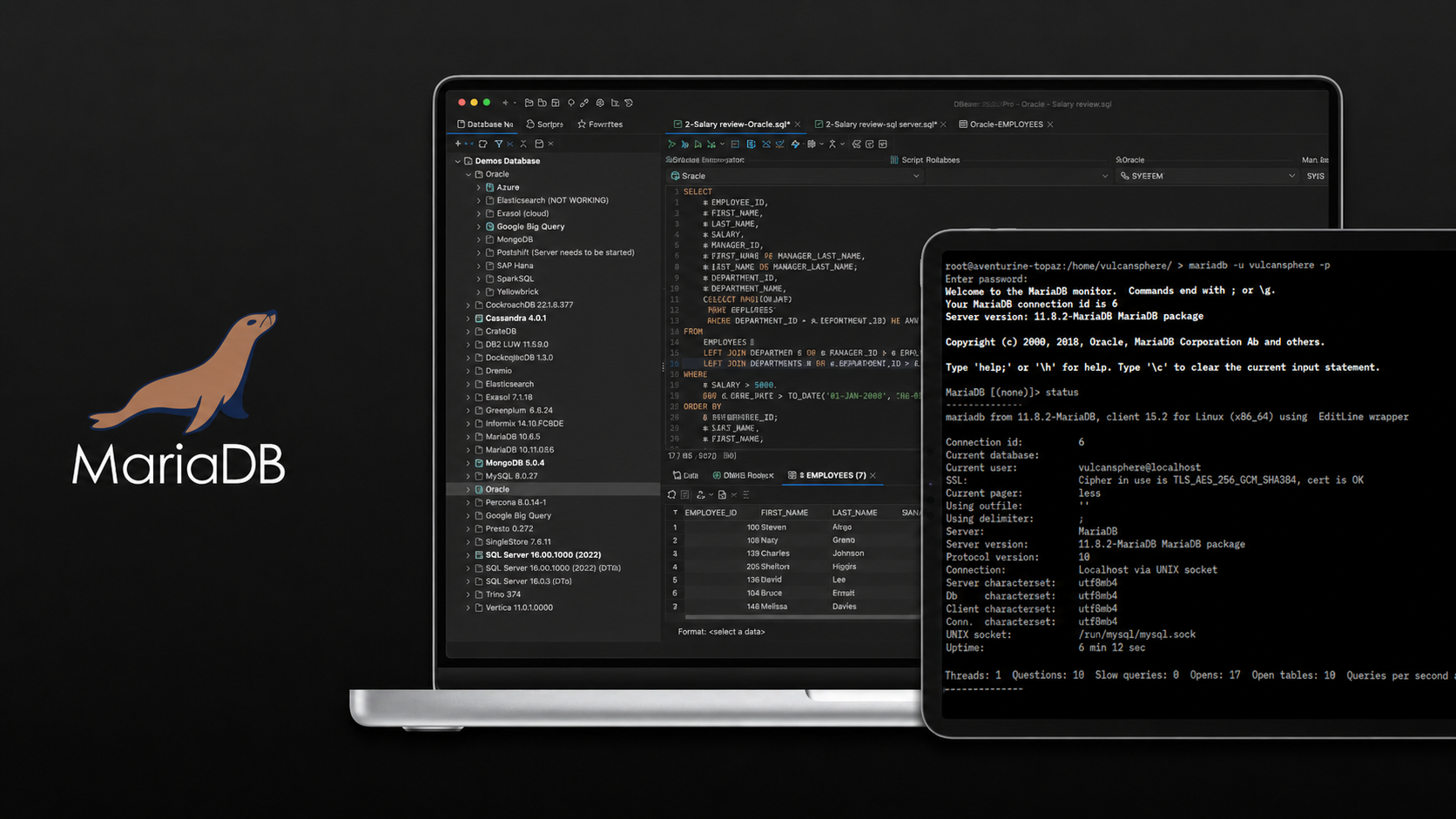Click the T filter icon in results header
The image size is (1456, 819).
point(675,513)
